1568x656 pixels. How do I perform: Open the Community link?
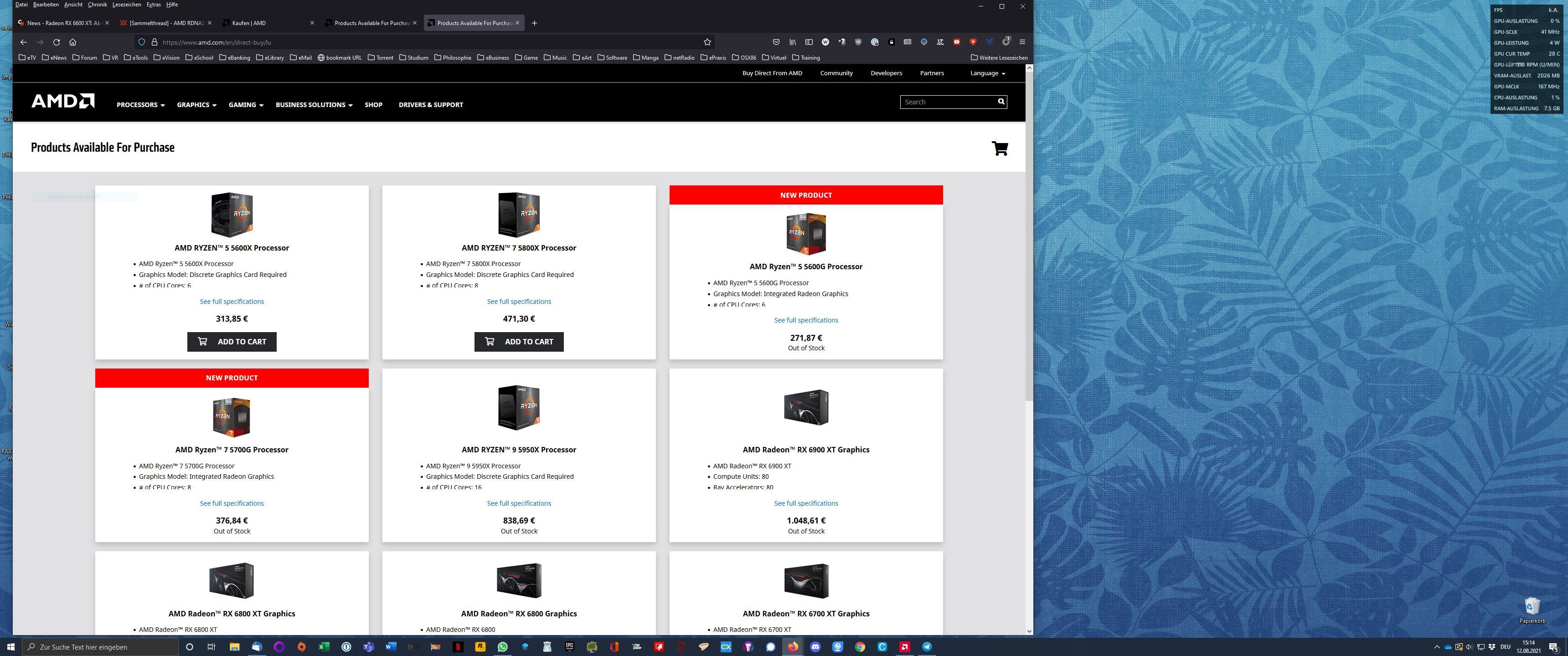pos(836,73)
